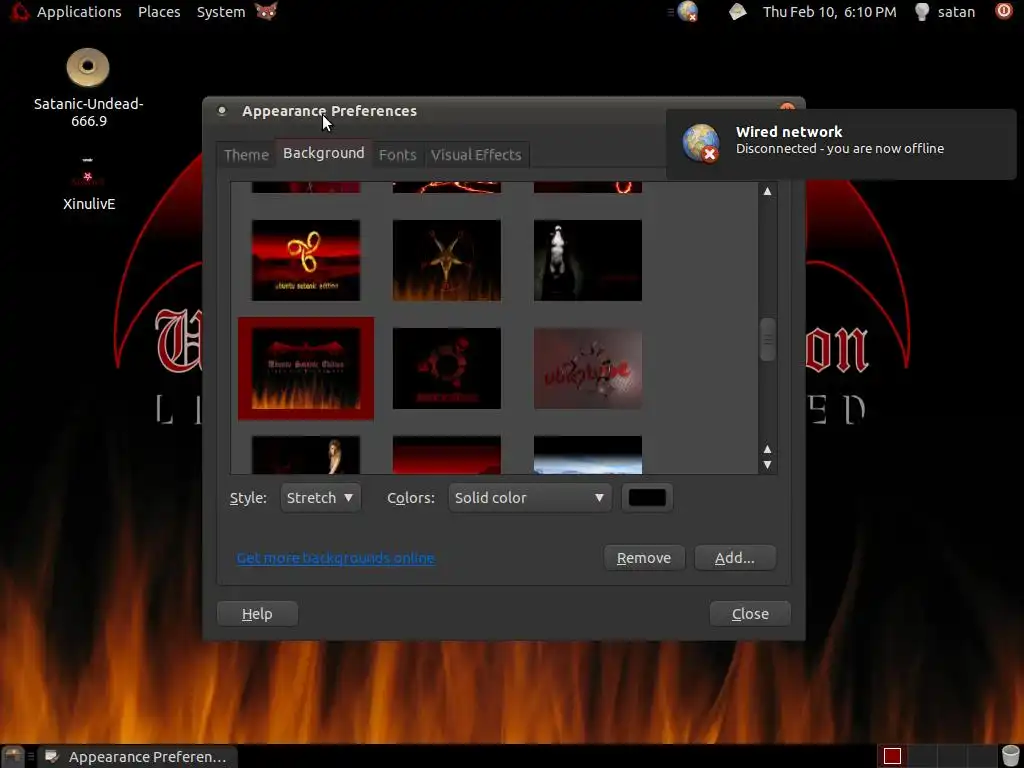Select the Satanic-Undead-666.9 disc desktop icon
This screenshot has height=768, width=1024.
(x=88, y=88)
